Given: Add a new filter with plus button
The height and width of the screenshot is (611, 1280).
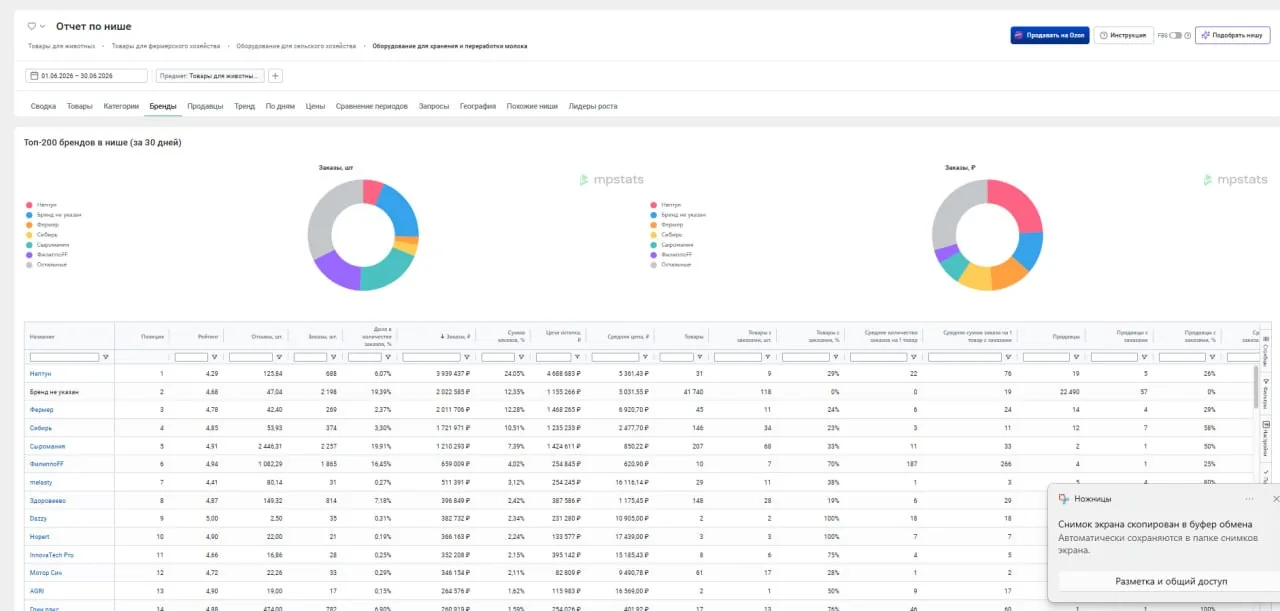Looking at the screenshot, I should tap(276, 76).
